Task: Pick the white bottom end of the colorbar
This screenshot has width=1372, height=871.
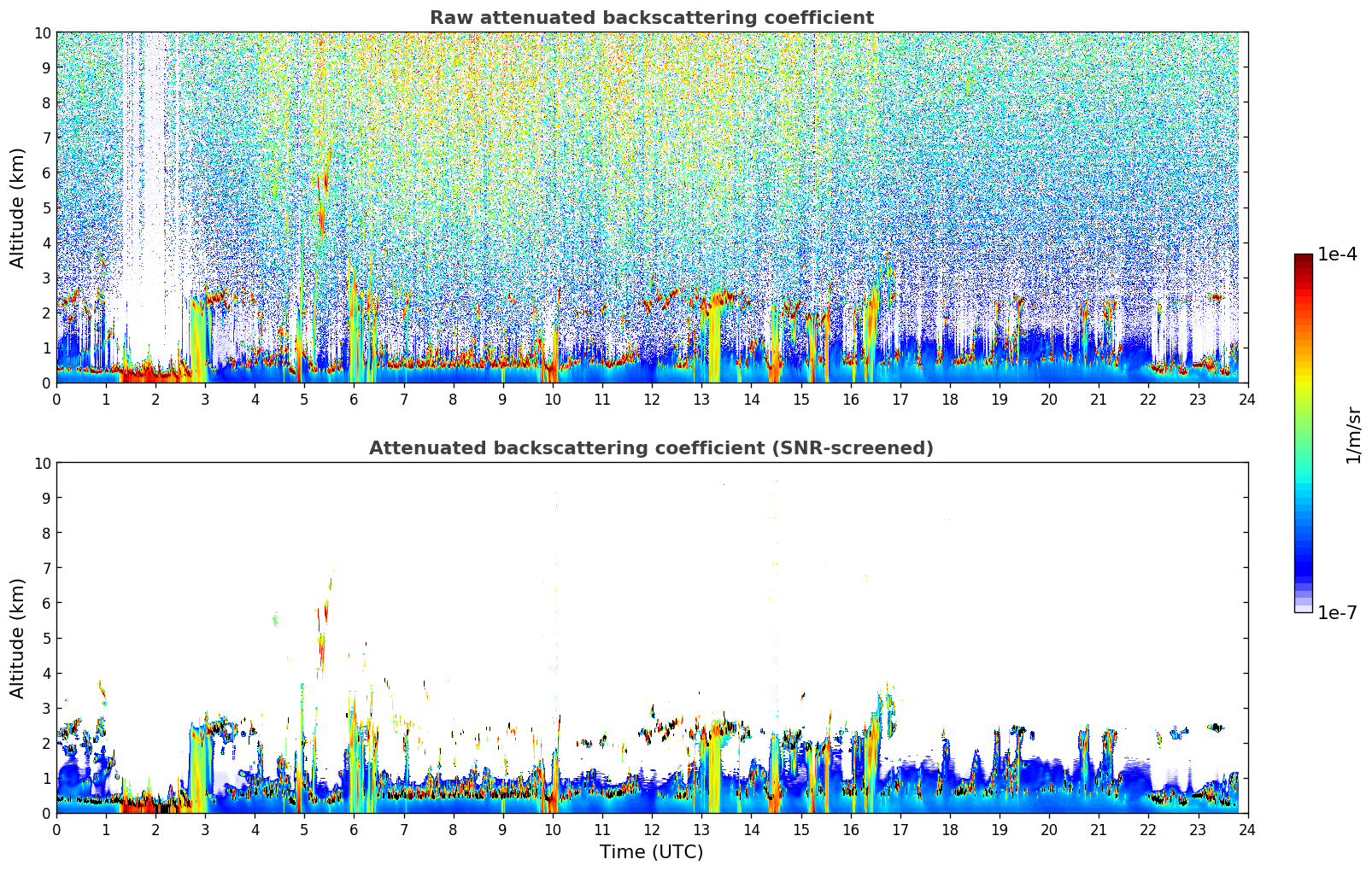Action: pyautogui.click(x=1303, y=609)
